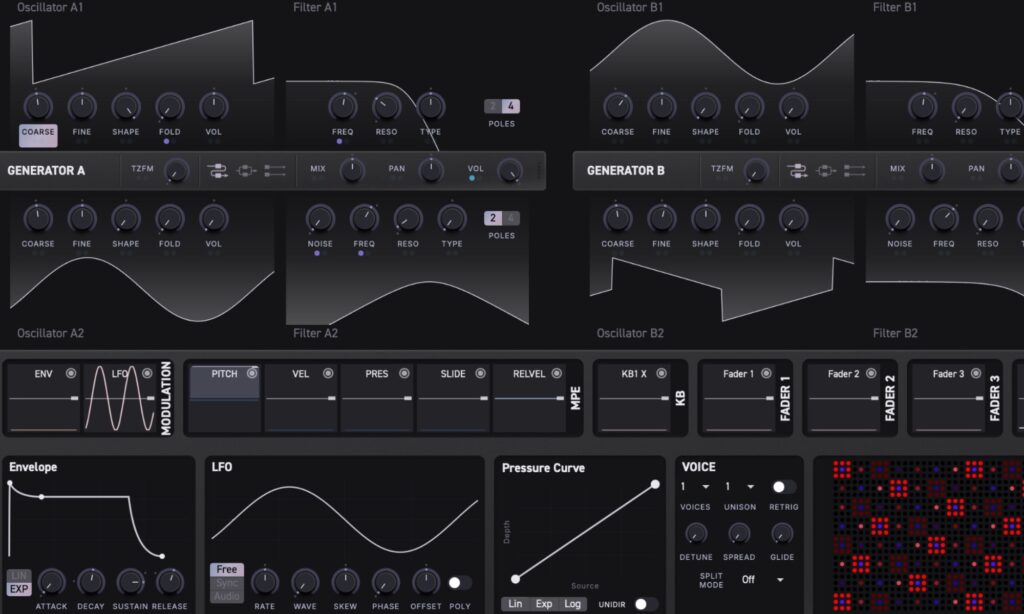Toggle the LFO POLY switch

point(459,582)
